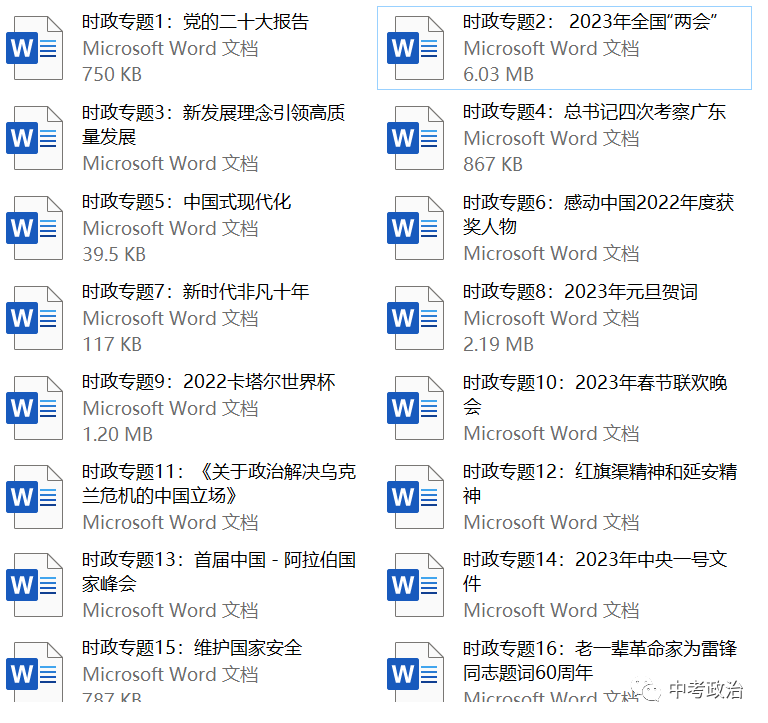Viewport: 768px width, 723px height.
Task: Click the Word icon for 时政专题3 新发展理念
Action: (x=34, y=138)
